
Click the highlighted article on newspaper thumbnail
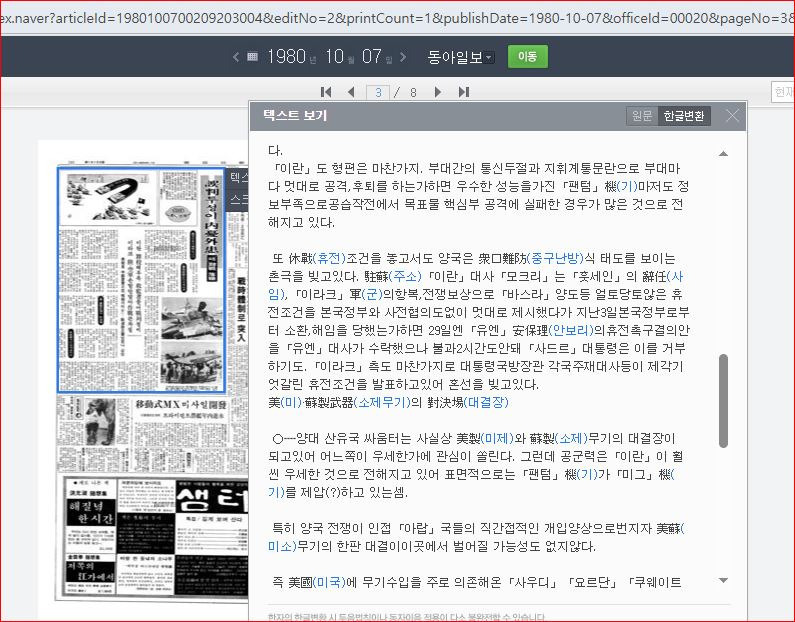point(141,280)
